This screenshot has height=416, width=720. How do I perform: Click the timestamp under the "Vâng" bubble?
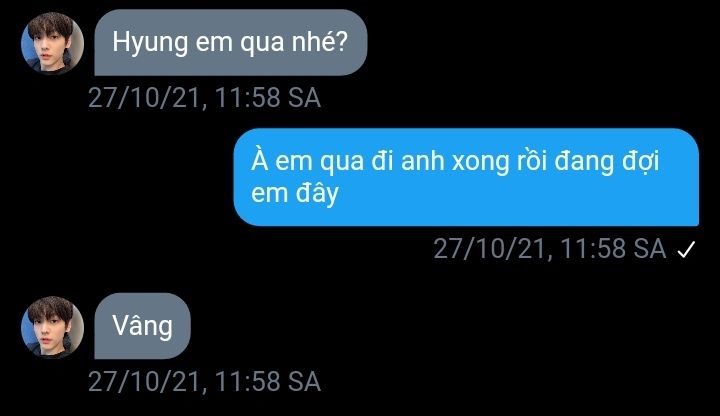pyautogui.click(x=204, y=382)
